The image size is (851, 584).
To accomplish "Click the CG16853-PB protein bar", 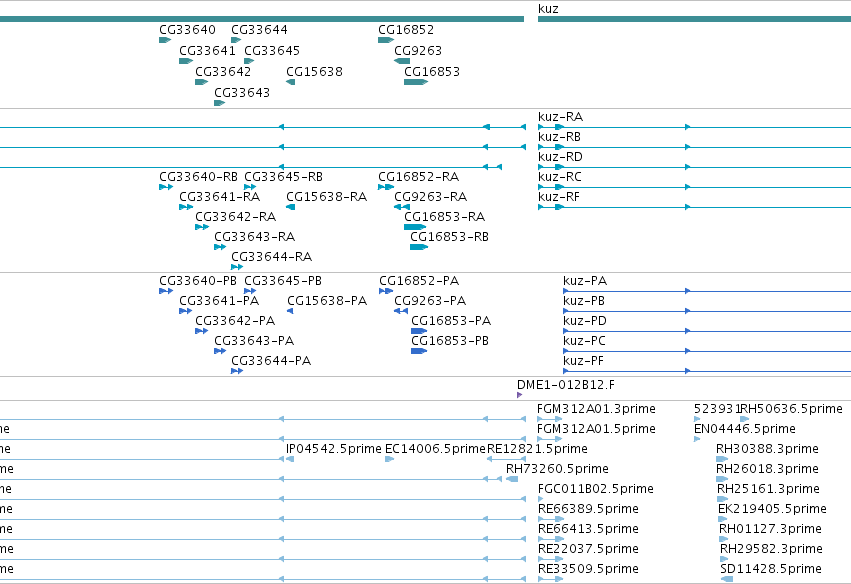I will tap(419, 351).
